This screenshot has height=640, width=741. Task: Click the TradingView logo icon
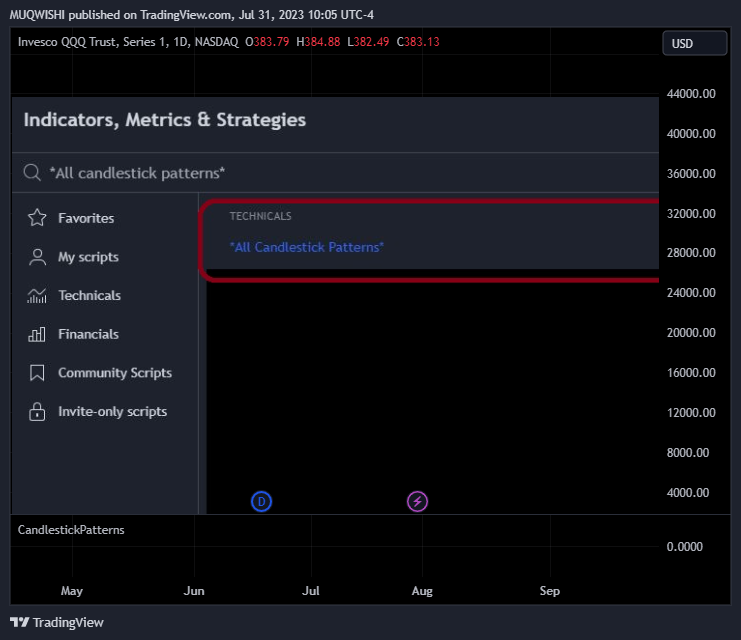coord(19,622)
